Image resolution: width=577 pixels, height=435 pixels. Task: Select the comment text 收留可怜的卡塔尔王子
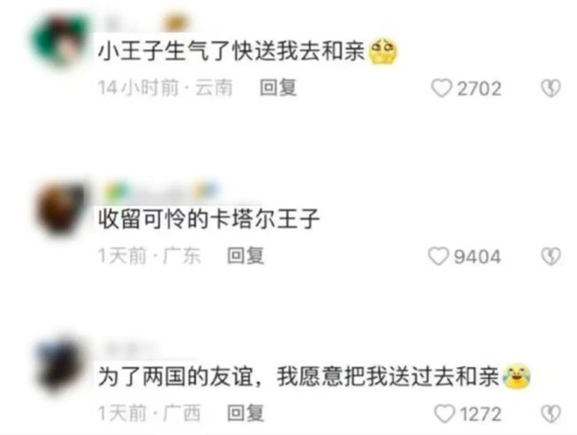(209, 219)
